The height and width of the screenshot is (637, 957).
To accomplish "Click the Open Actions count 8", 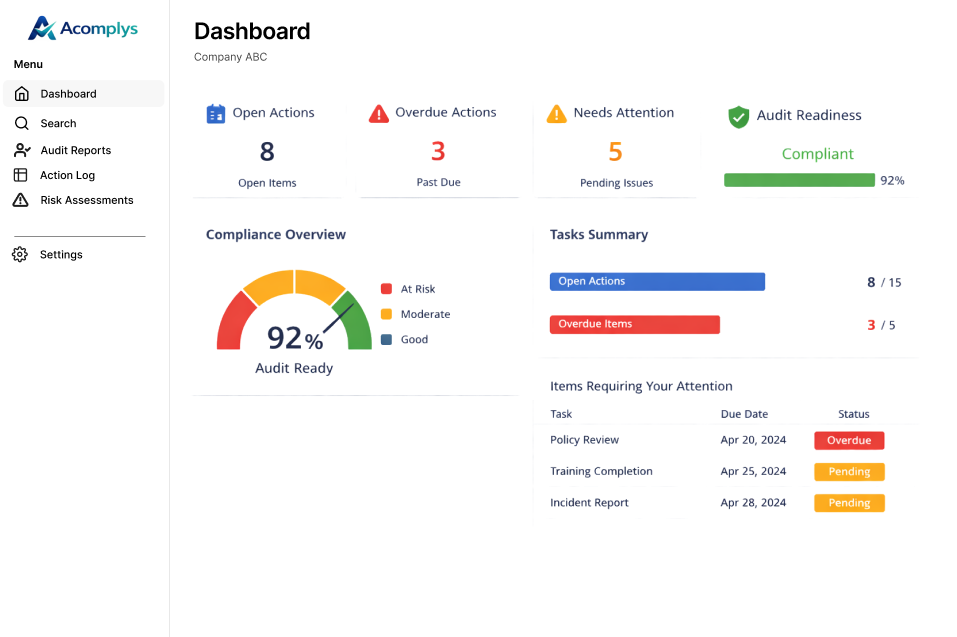I will point(267,151).
